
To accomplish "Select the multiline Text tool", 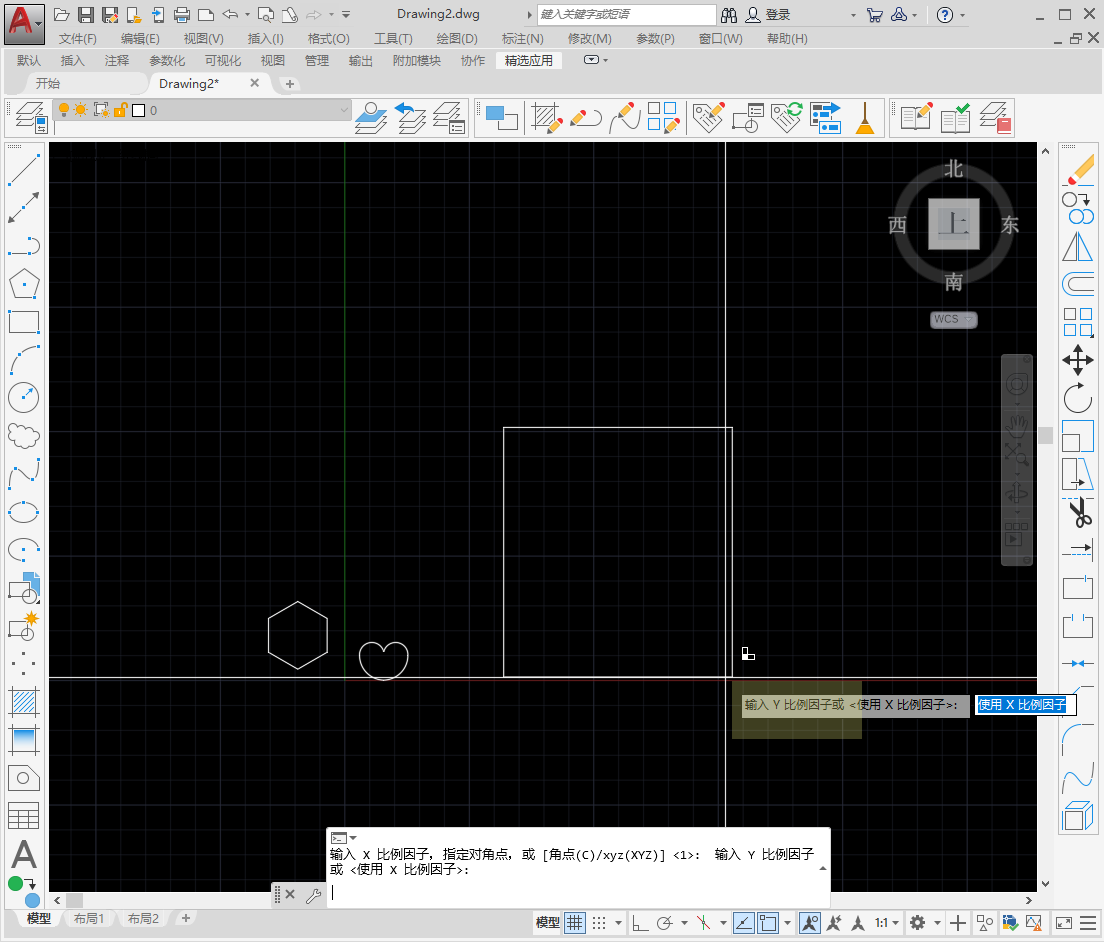I will pyautogui.click(x=24, y=855).
